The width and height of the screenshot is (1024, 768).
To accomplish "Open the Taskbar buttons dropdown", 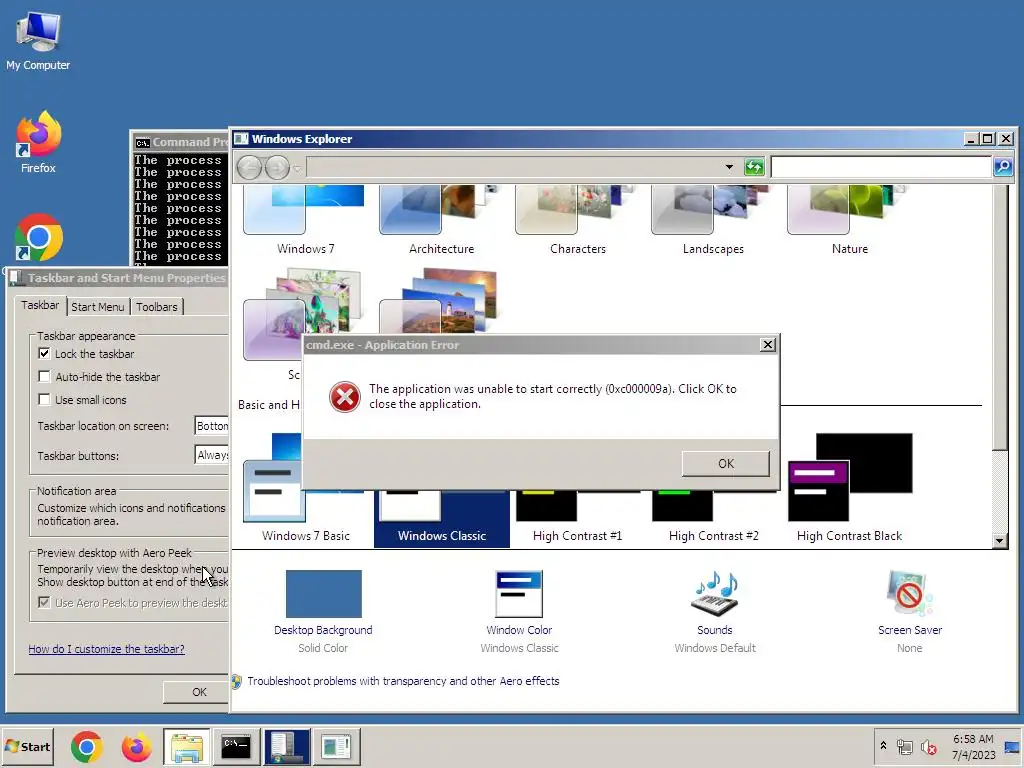I will point(212,455).
